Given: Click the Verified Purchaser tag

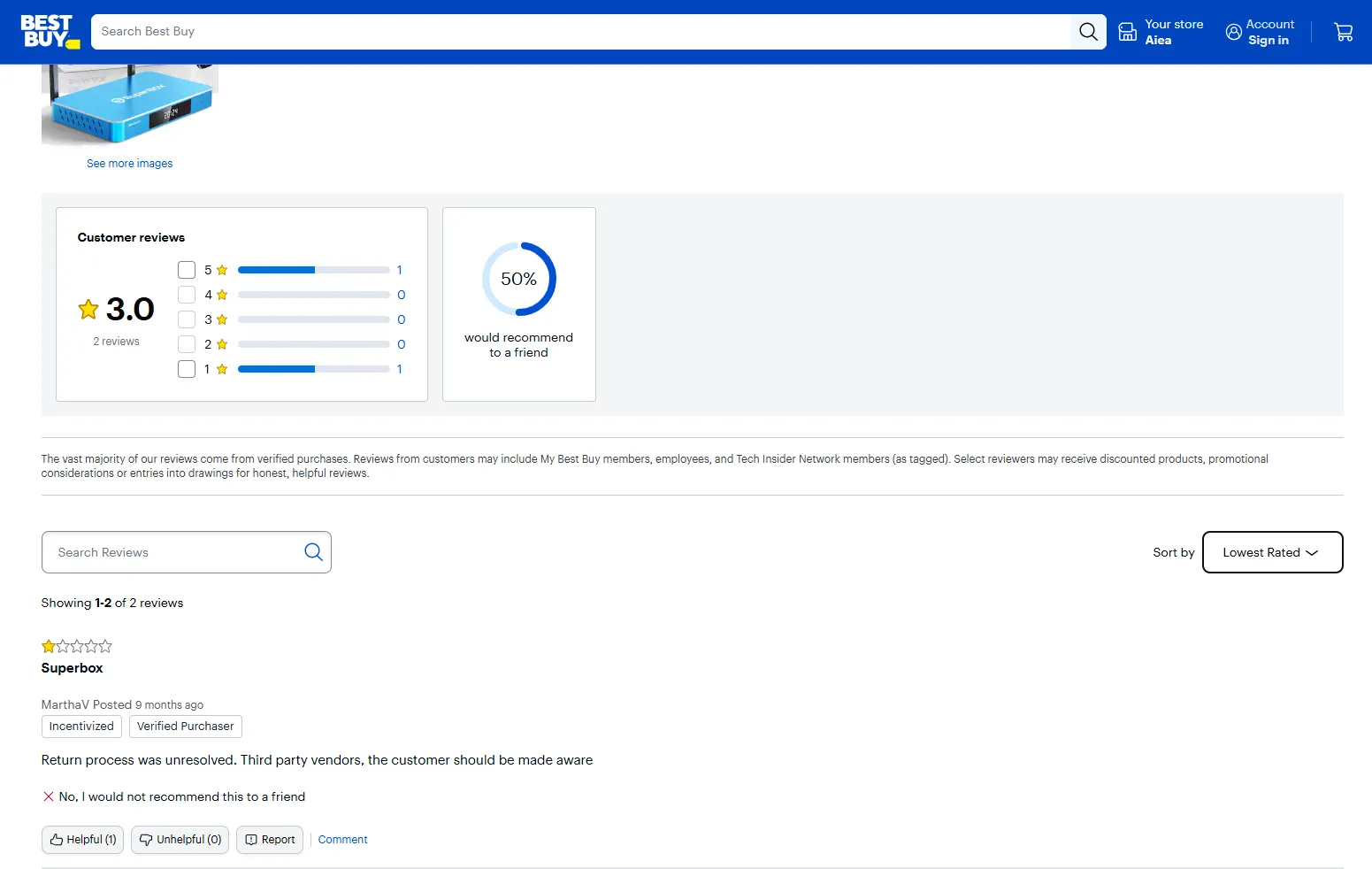Looking at the screenshot, I should coord(186,727).
